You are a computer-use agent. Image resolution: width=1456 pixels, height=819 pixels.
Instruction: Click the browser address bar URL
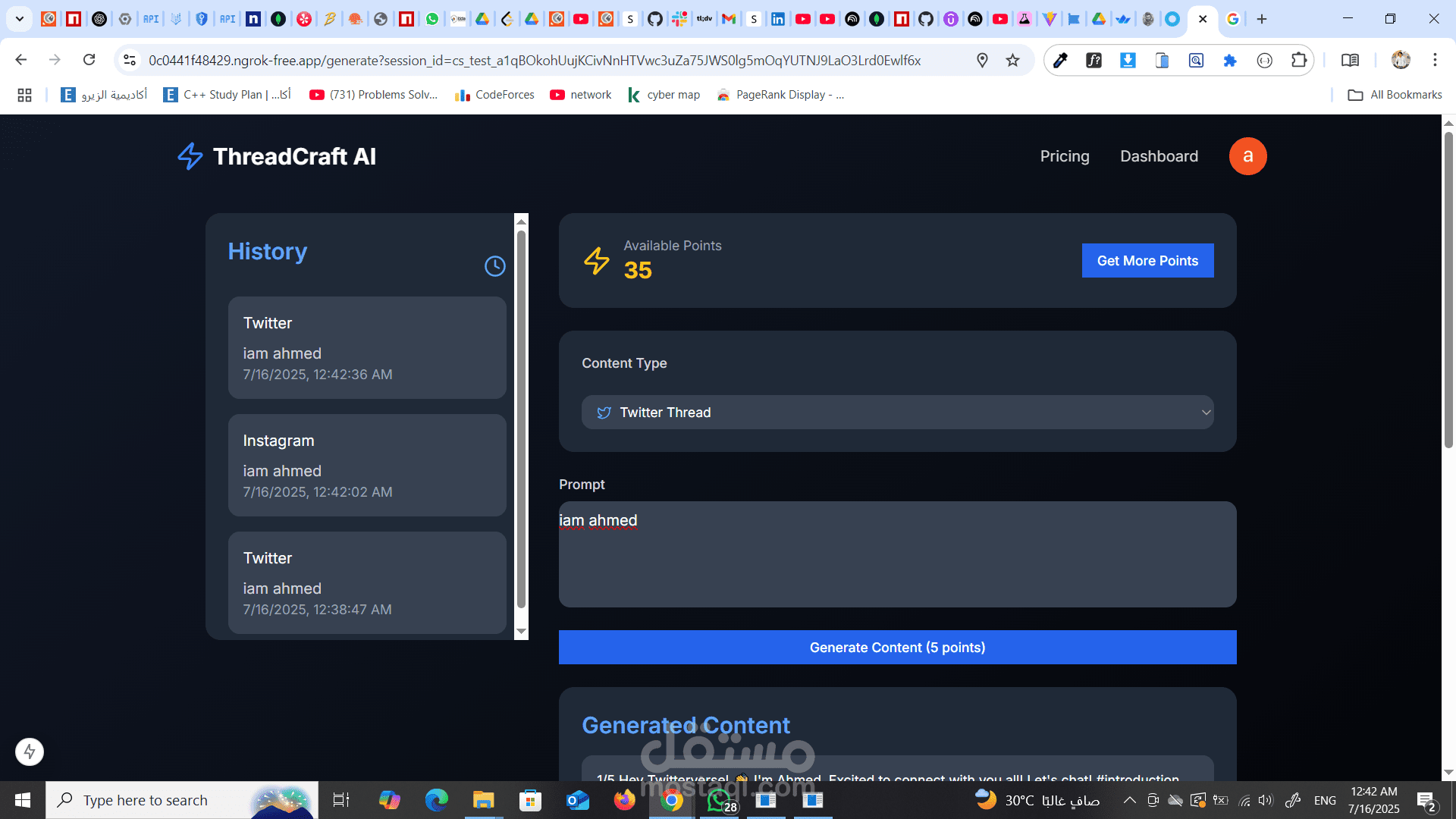pyautogui.click(x=534, y=60)
